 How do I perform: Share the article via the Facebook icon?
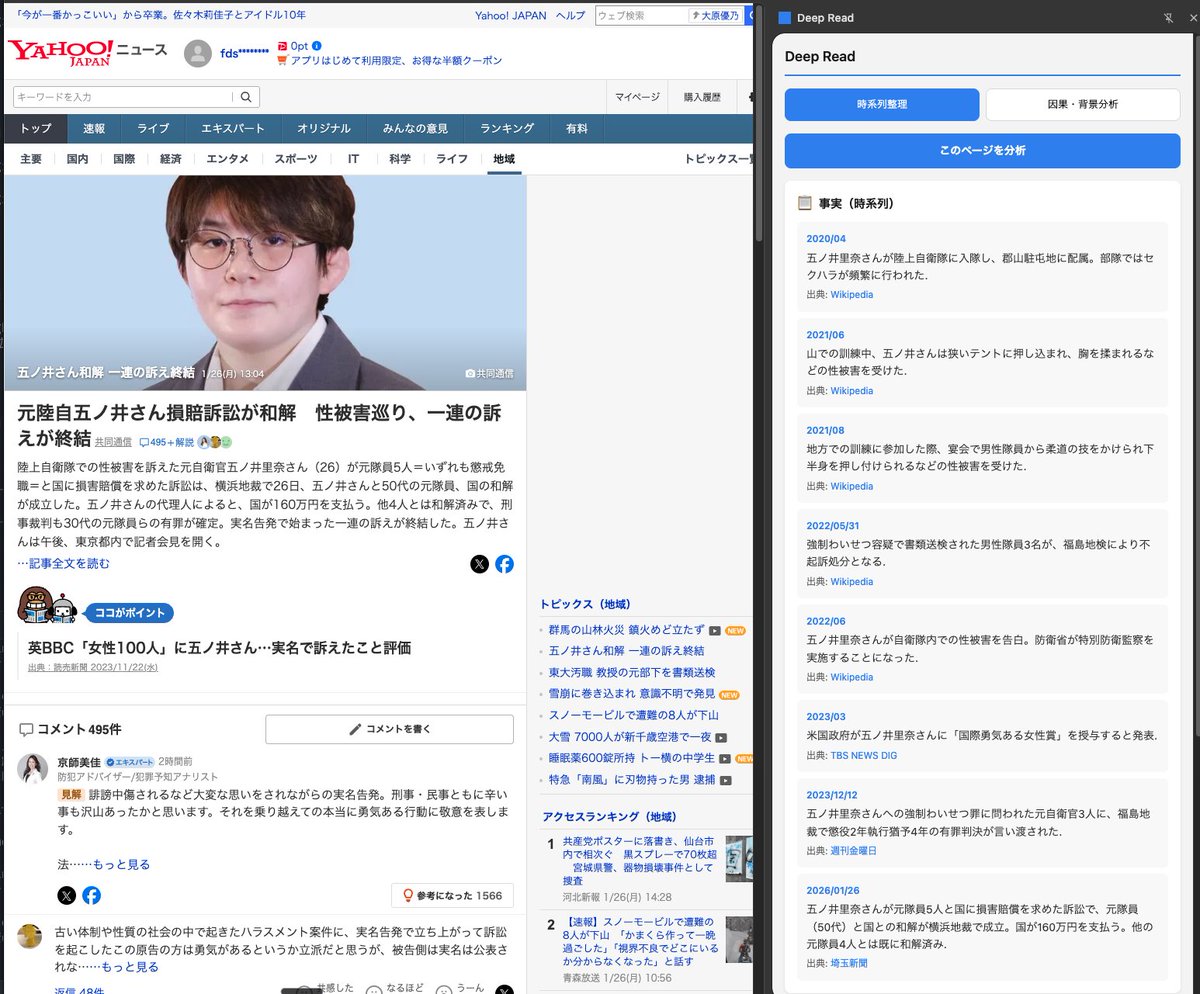[x=505, y=563]
